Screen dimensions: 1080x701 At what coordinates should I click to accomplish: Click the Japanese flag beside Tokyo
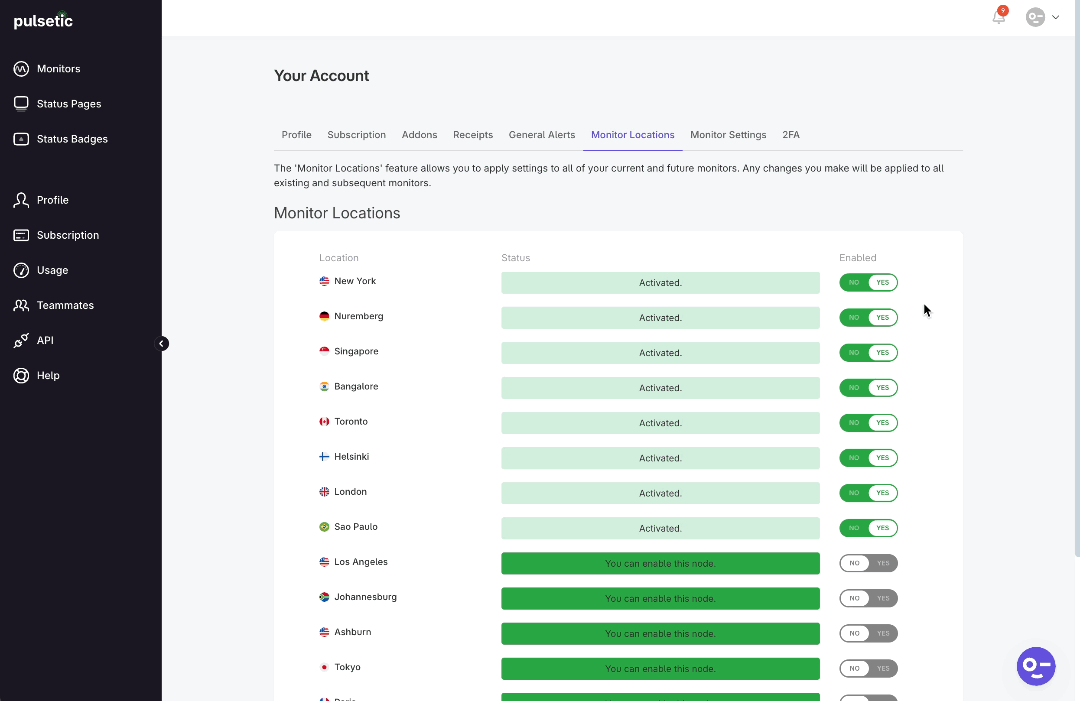pos(324,667)
